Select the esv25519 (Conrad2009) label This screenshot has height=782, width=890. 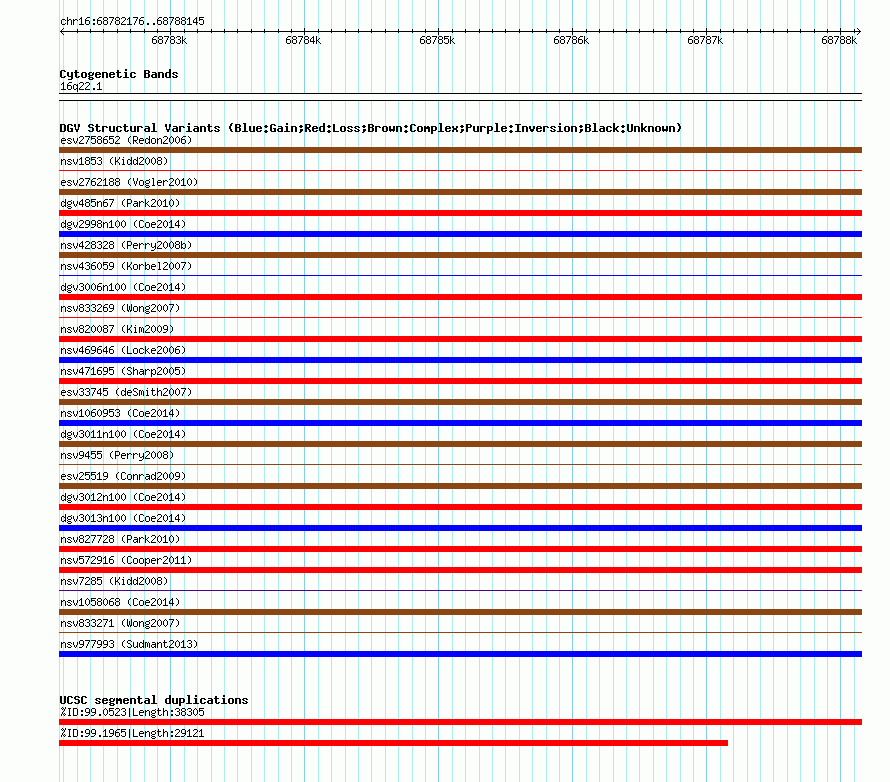click(x=123, y=476)
